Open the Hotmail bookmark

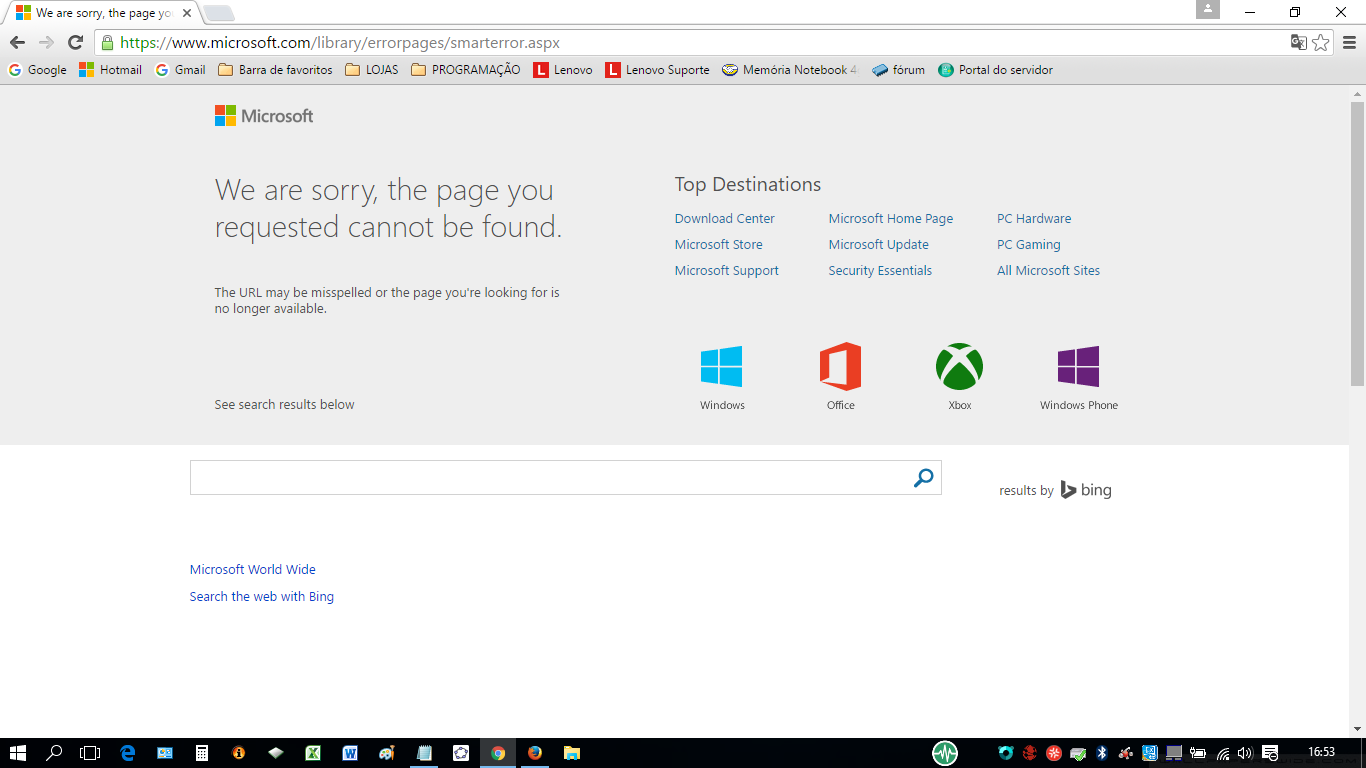tap(110, 70)
